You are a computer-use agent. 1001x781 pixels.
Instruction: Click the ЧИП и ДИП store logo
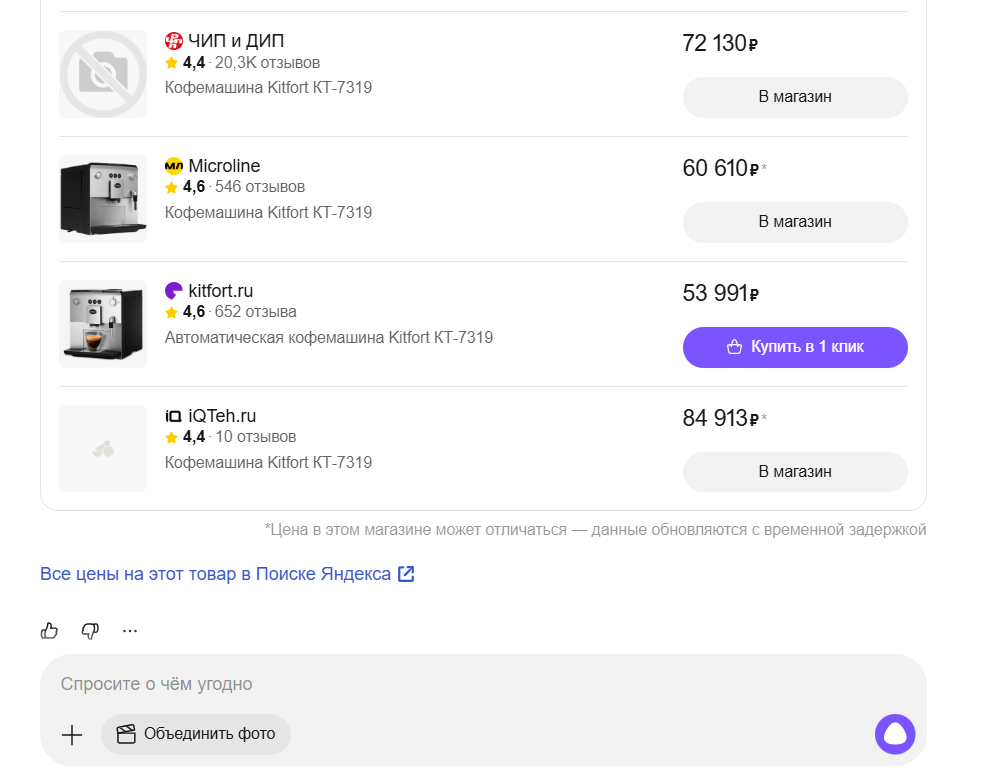coord(174,41)
